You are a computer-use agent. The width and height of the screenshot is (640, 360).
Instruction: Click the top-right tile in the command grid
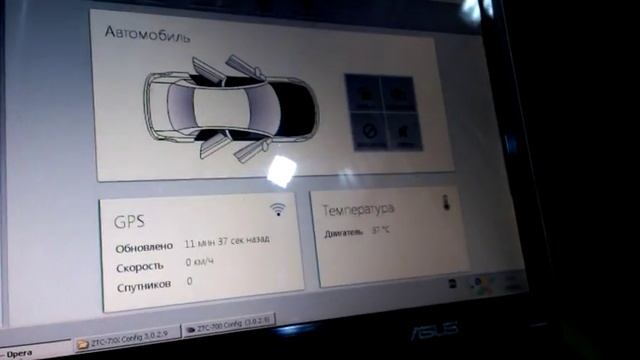398,93
